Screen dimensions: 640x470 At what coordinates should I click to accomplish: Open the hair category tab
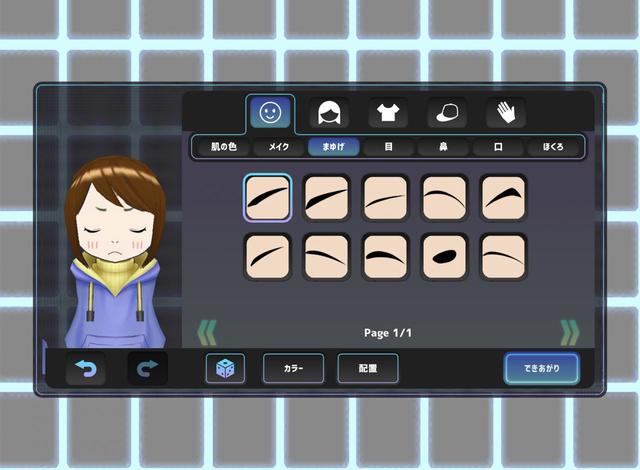(x=329, y=113)
